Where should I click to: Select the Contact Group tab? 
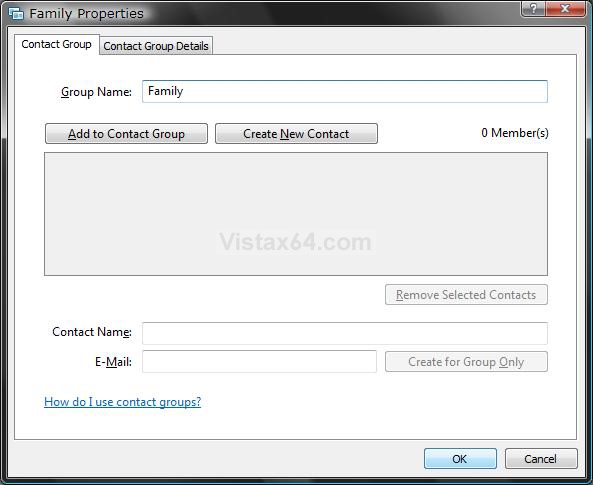coord(57,44)
